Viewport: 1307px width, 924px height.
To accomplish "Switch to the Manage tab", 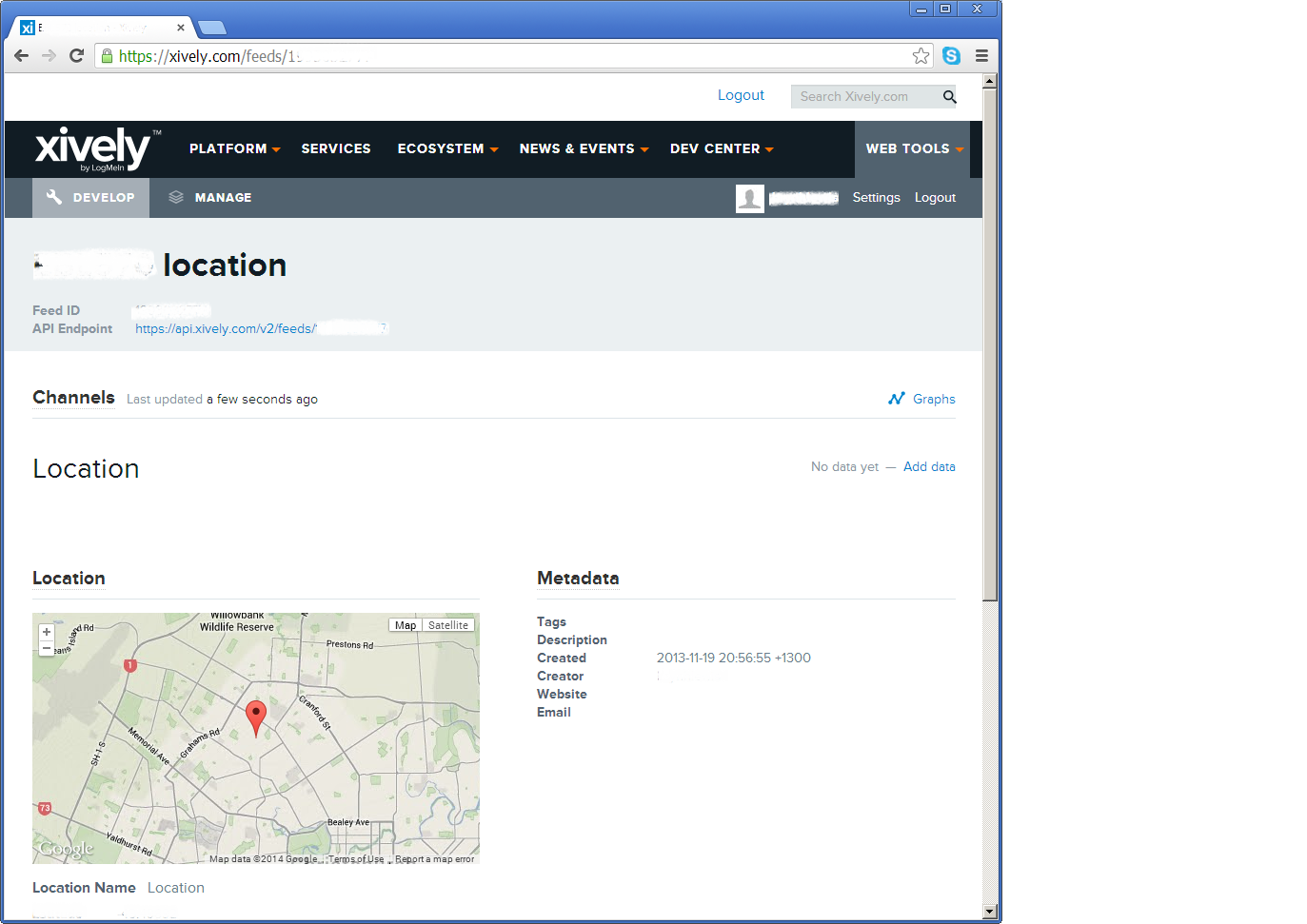I will pos(210,198).
